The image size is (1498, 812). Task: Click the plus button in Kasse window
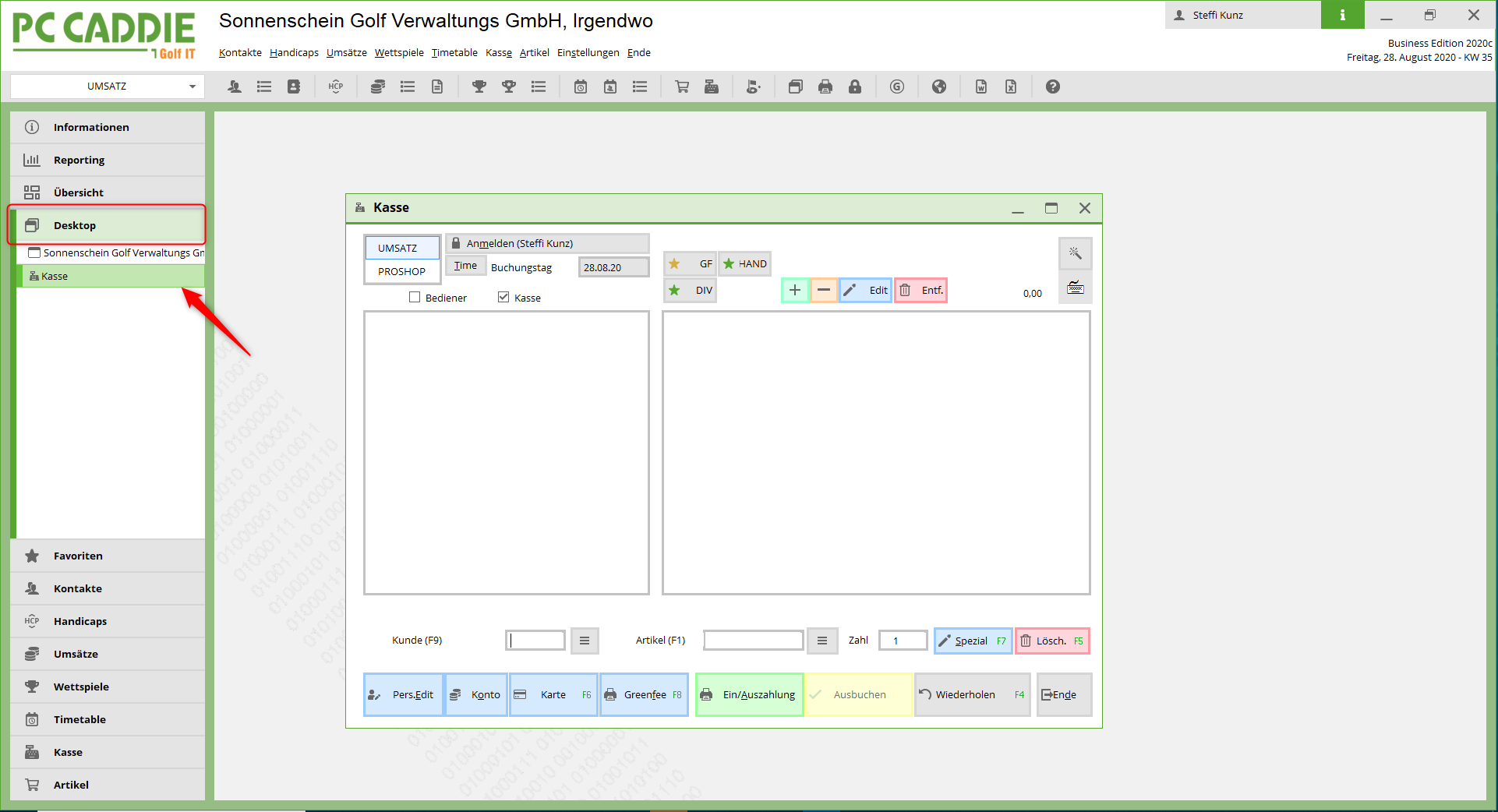click(x=795, y=291)
